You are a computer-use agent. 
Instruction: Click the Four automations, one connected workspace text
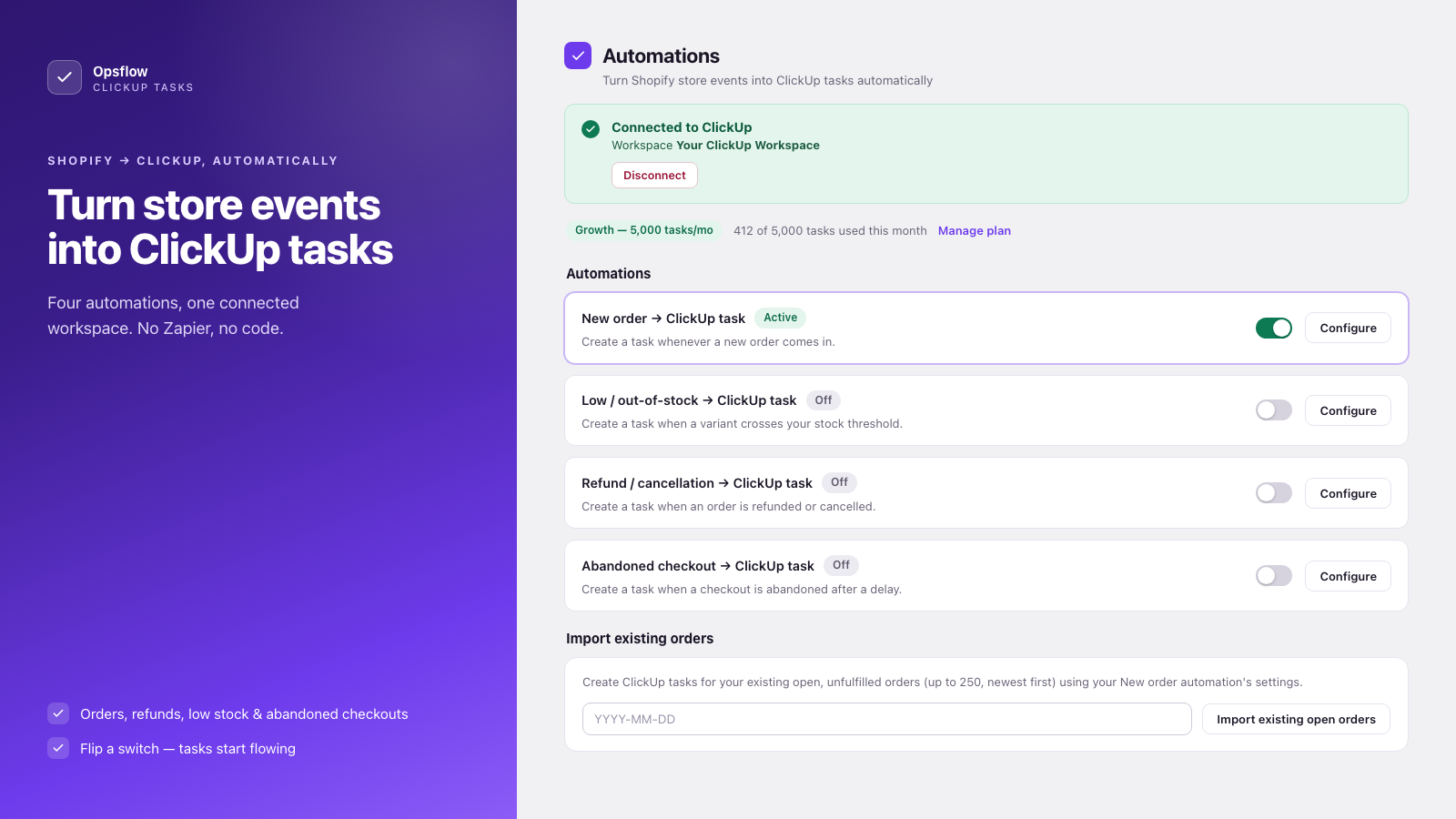pyautogui.click(x=173, y=316)
